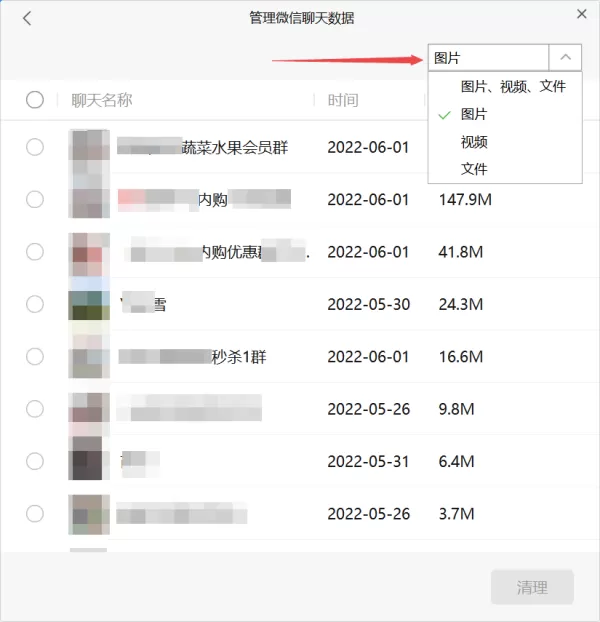The height and width of the screenshot is (622, 600).
Task: Close the chat data management dialog
Action: (x=581, y=14)
